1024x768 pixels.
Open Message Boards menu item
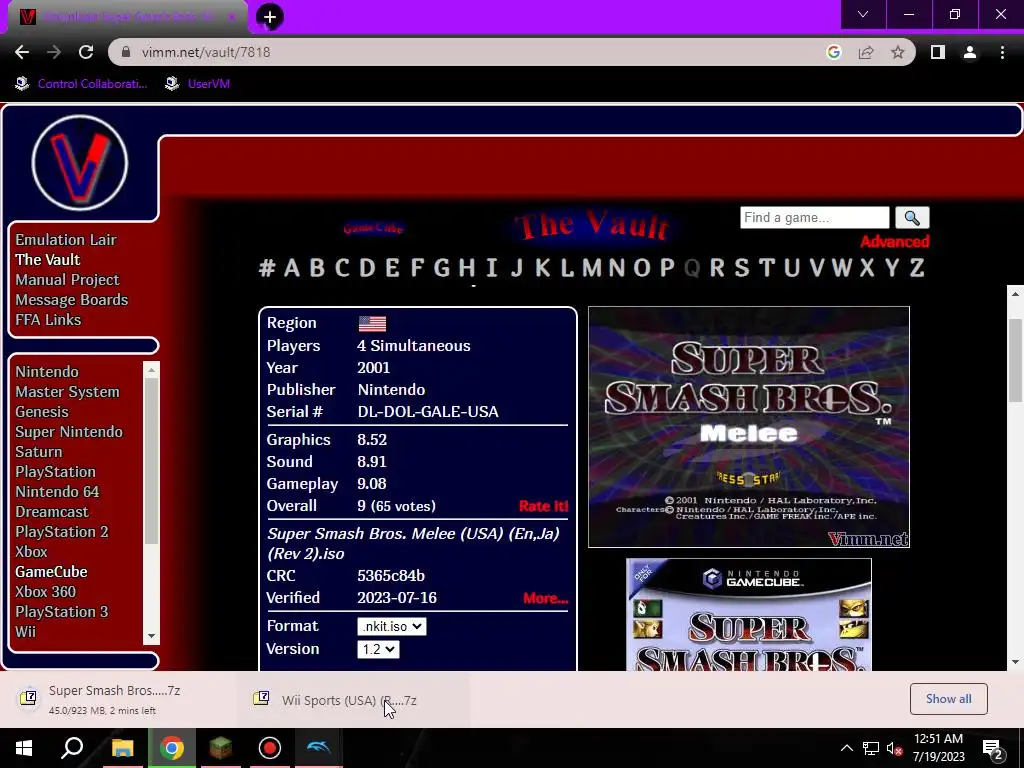[x=72, y=300]
